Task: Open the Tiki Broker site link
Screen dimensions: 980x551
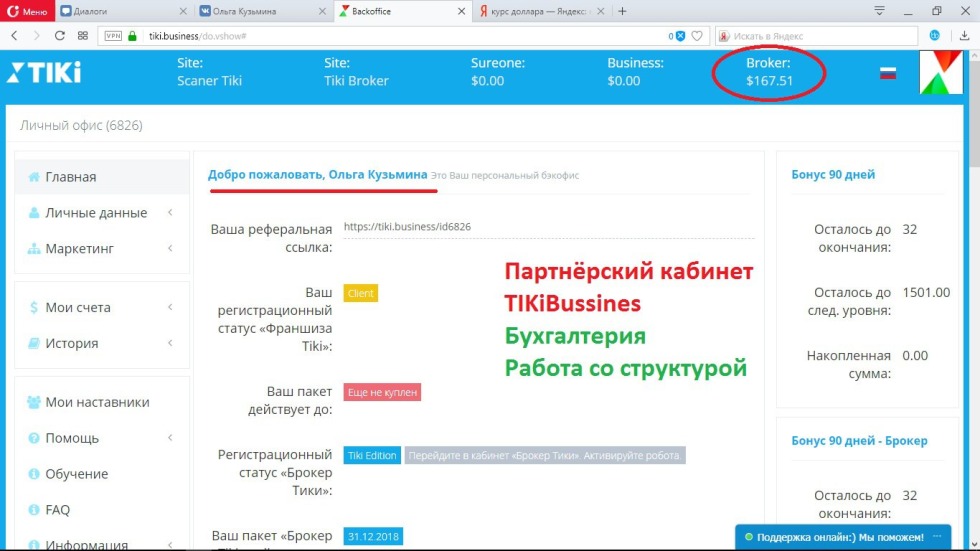Action: pos(356,80)
